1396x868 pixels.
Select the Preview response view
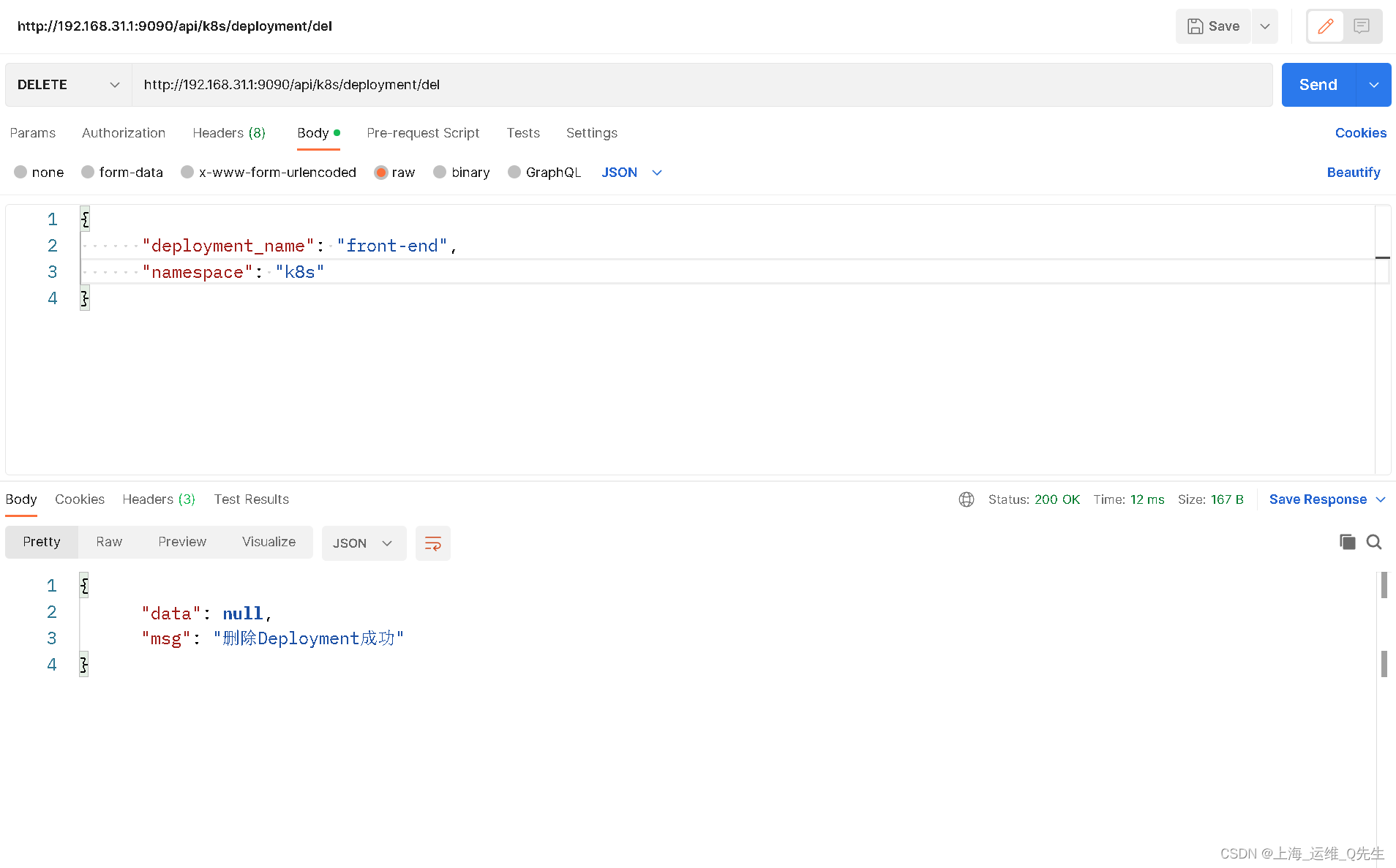(x=182, y=542)
